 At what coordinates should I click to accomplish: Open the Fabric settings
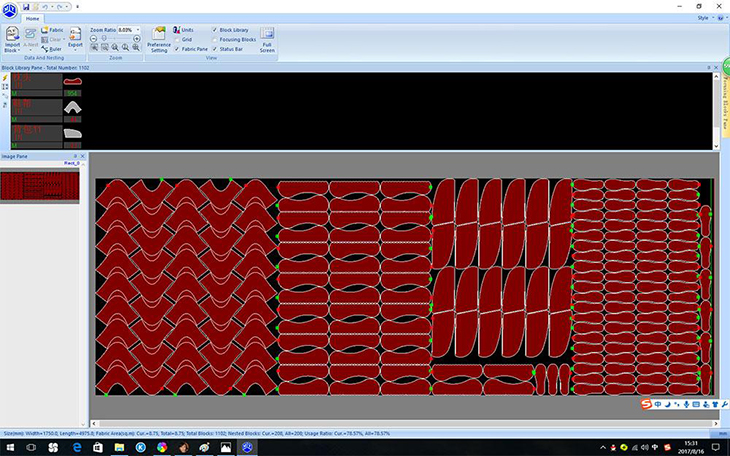52,30
